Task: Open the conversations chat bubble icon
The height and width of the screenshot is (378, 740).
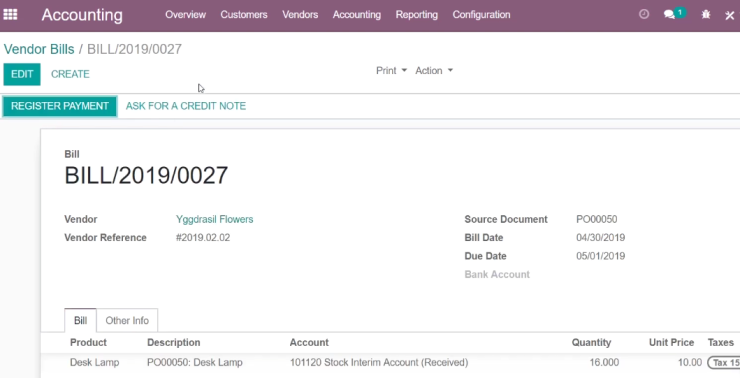Action: [669, 15]
